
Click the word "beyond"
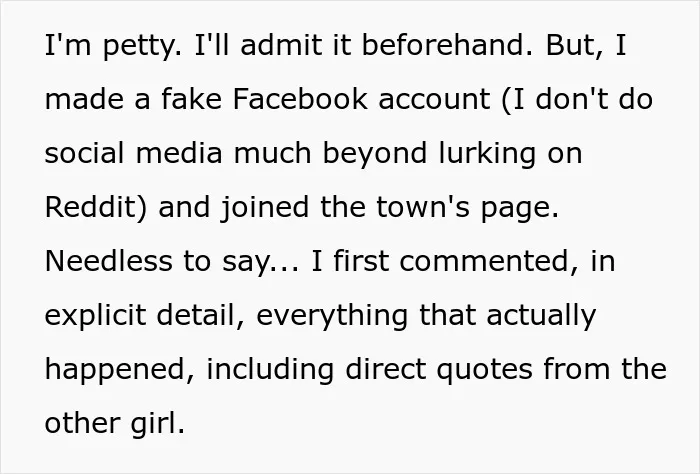[375, 154]
